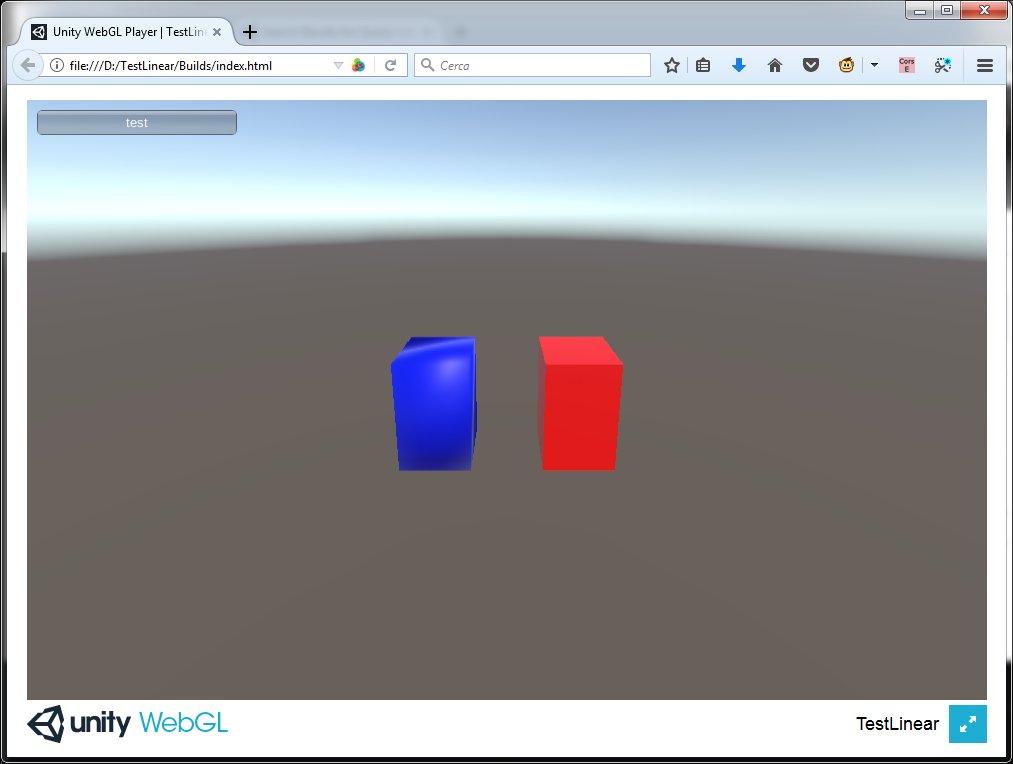Open the overflow dropdown beside the monkey icon

[x=872, y=64]
